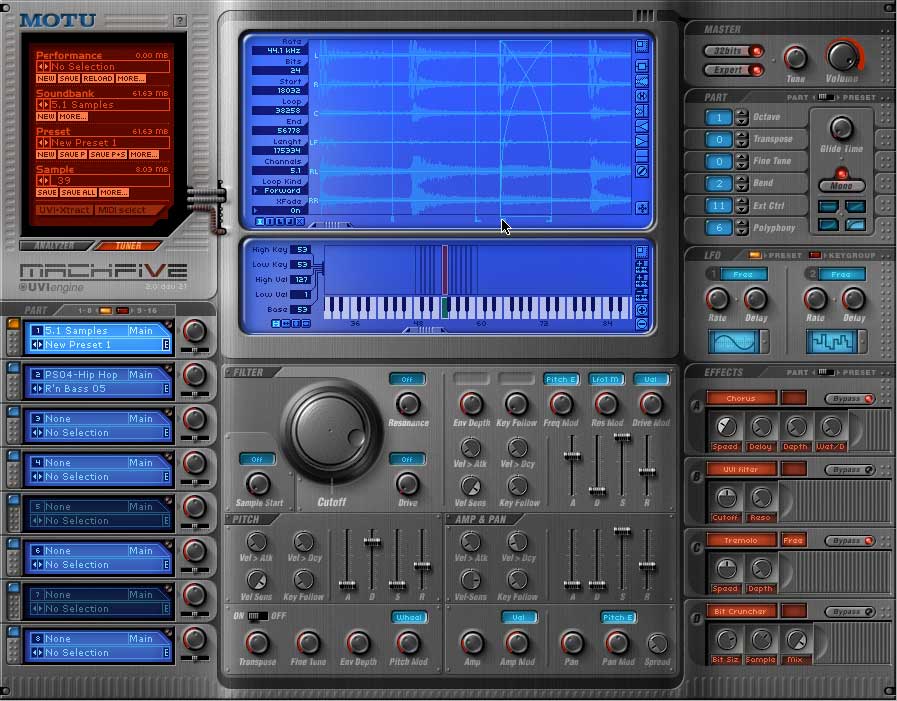The height and width of the screenshot is (701, 897).
Task: Click the move arrows icon at waveform bottom right
Action: coord(642,208)
